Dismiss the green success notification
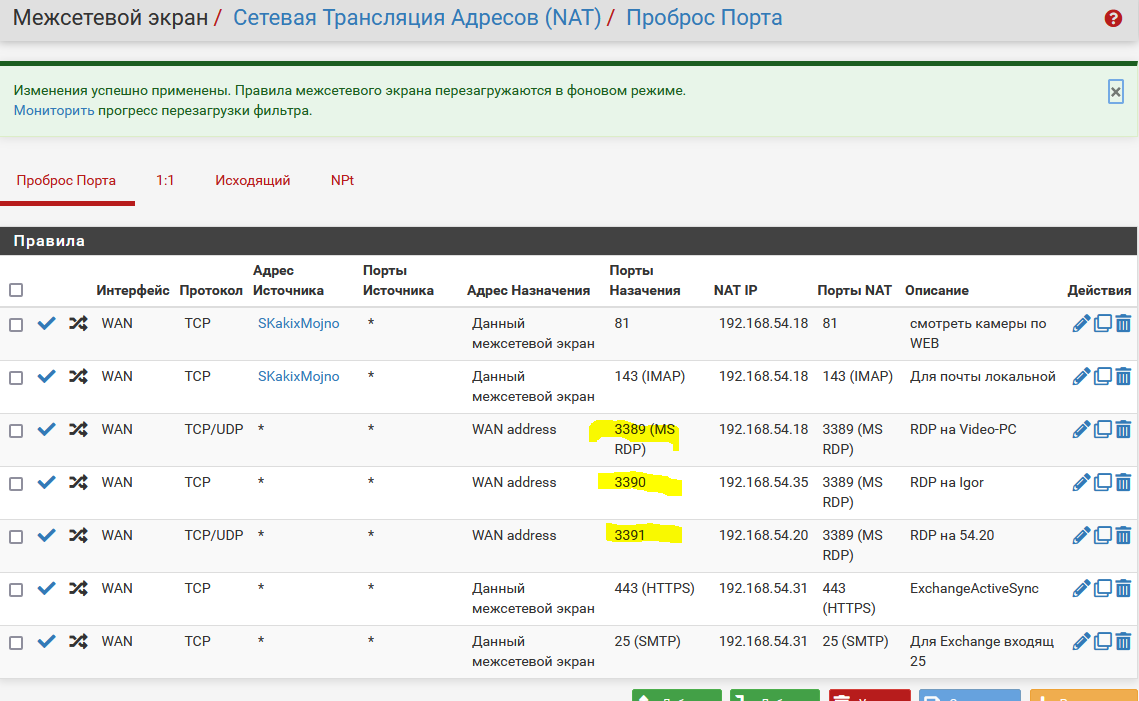1139x701 pixels. 1115,92
